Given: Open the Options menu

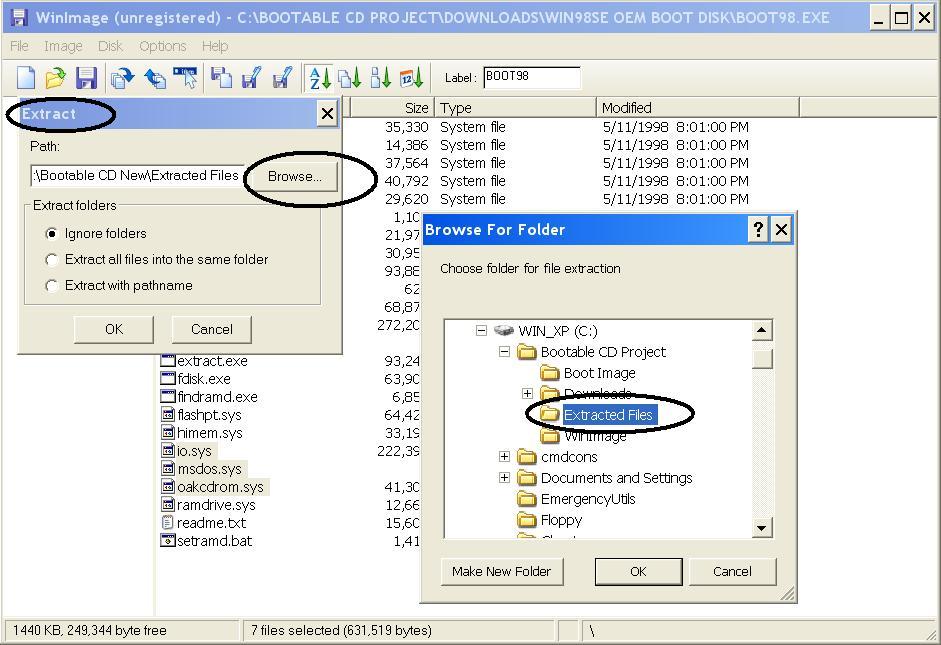Looking at the screenshot, I should [x=162, y=45].
